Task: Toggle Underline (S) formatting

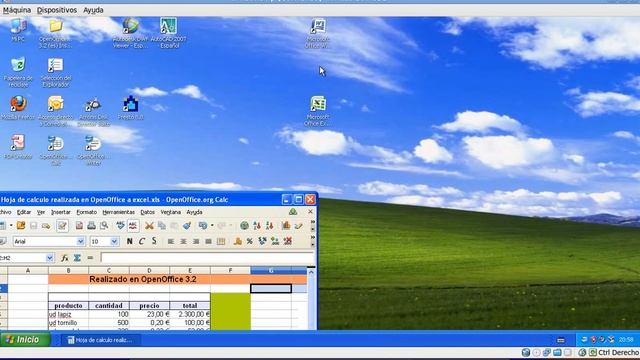Action: click(x=154, y=242)
